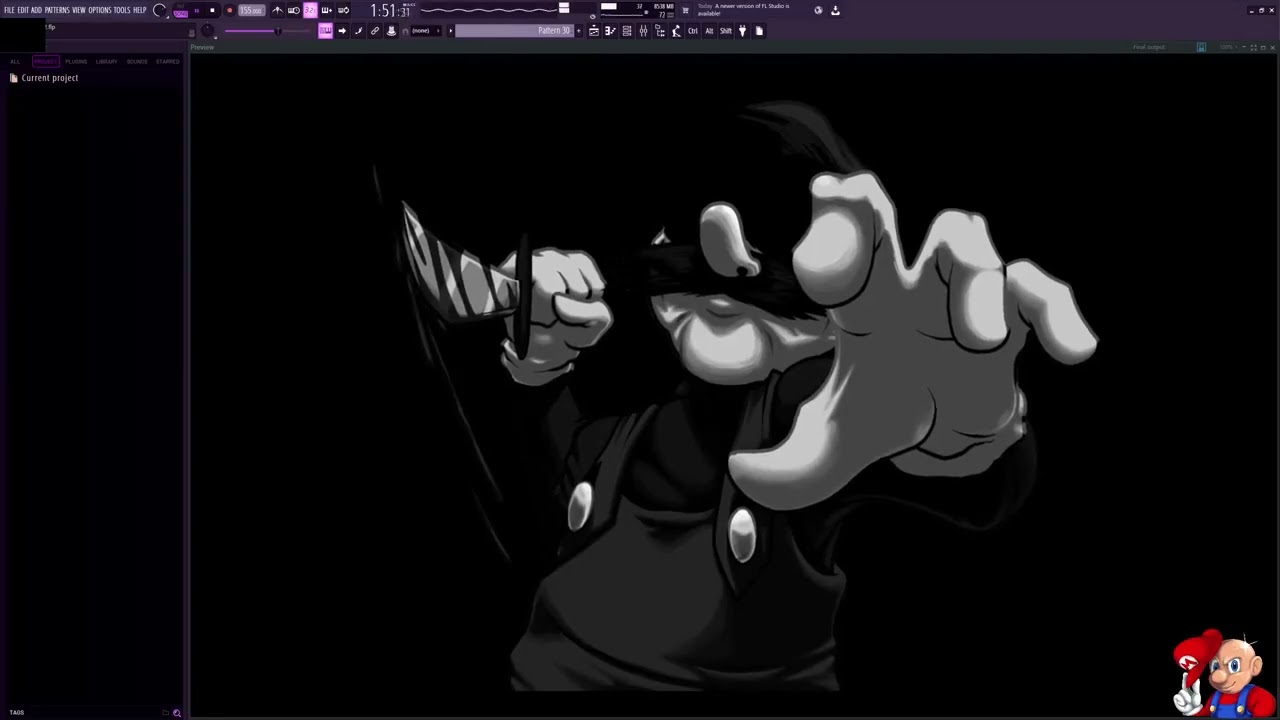The height and width of the screenshot is (720, 1280).
Task: Click the TAGS label in browser
Action: pos(17,712)
